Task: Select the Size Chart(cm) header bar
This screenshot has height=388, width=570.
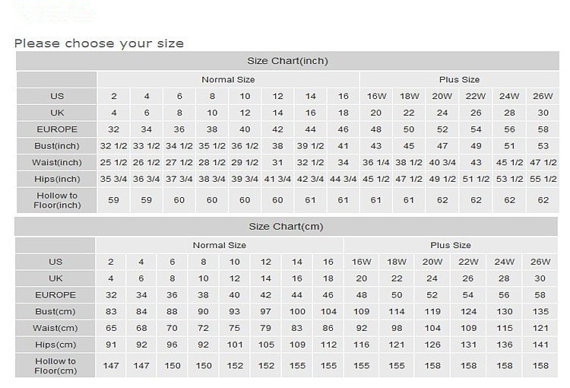Action: click(x=286, y=227)
